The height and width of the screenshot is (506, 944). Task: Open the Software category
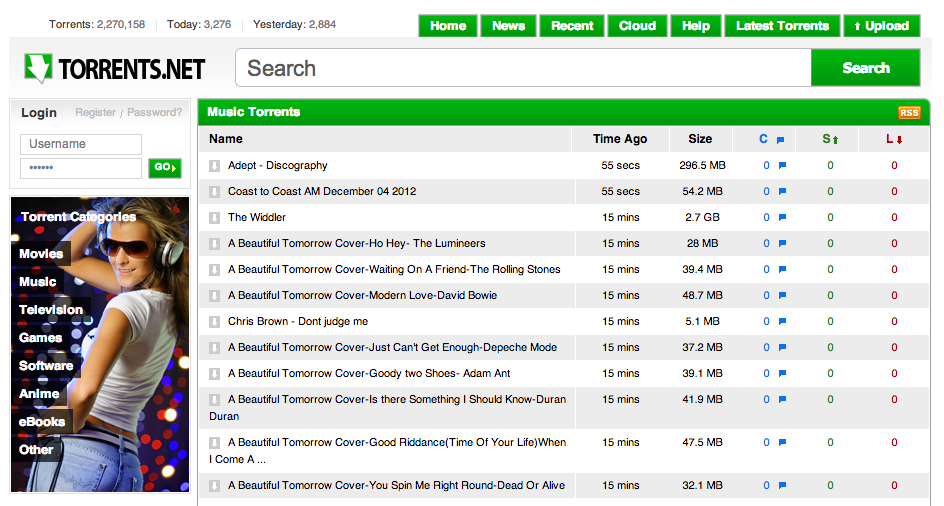click(46, 366)
